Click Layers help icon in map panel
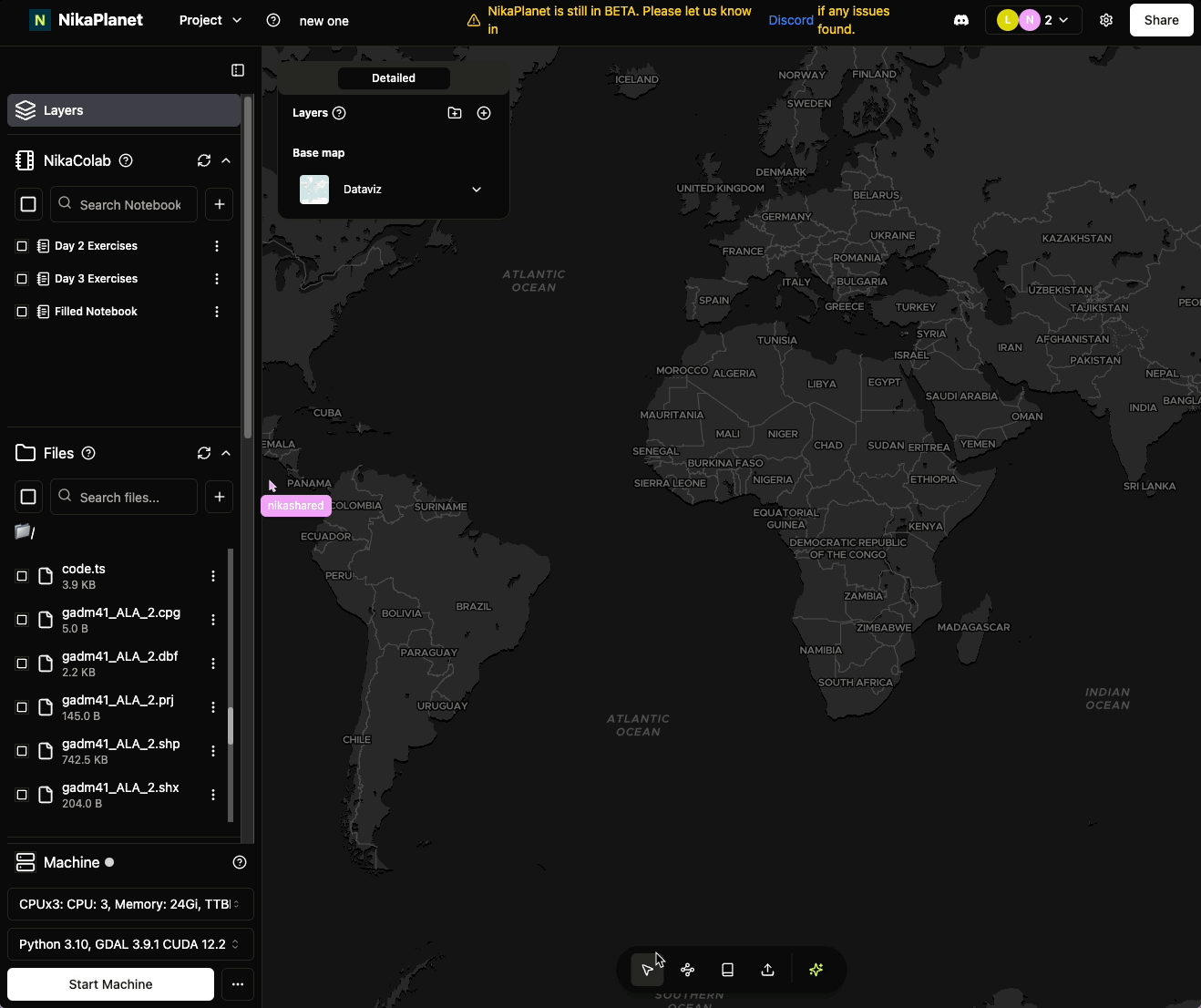The width and height of the screenshot is (1201, 1008). [x=339, y=113]
